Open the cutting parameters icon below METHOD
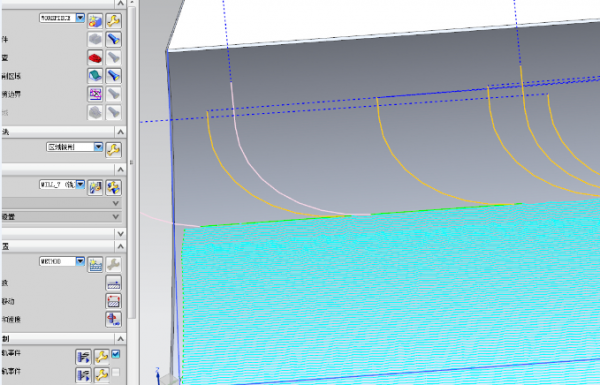The height and width of the screenshot is (385, 600). [x=114, y=283]
